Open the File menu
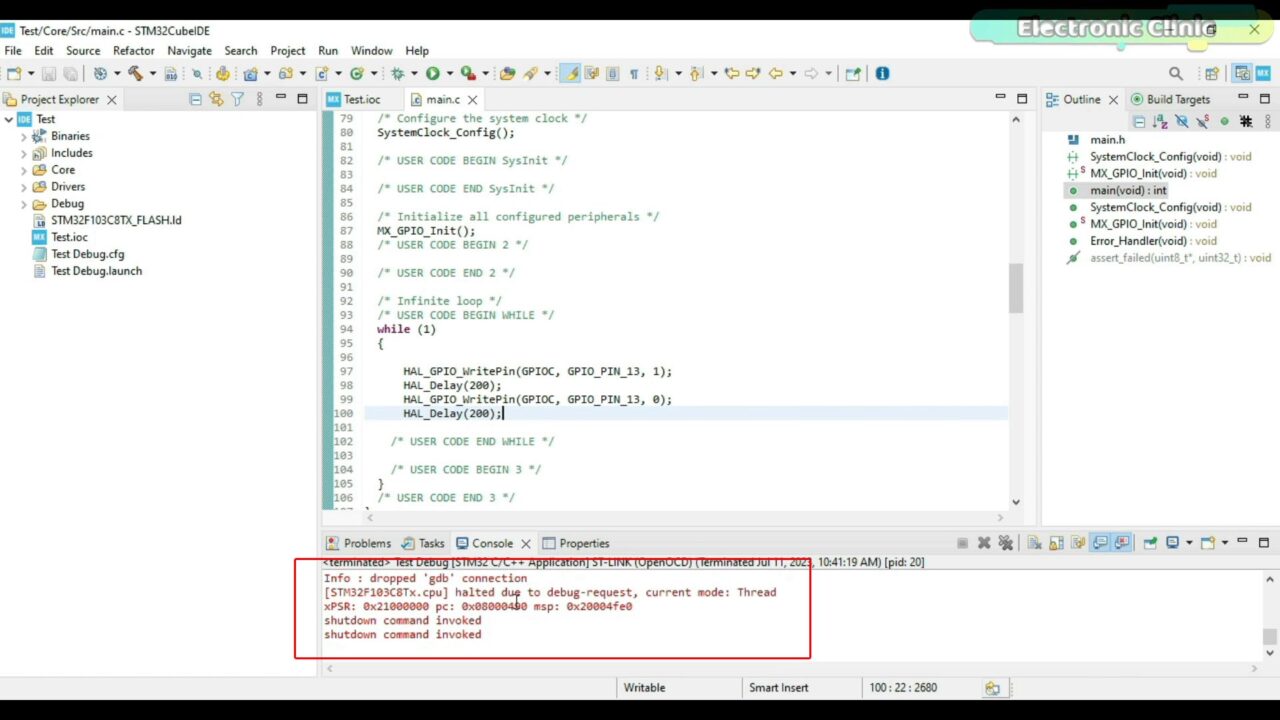The width and height of the screenshot is (1280, 720). [13, 50]
